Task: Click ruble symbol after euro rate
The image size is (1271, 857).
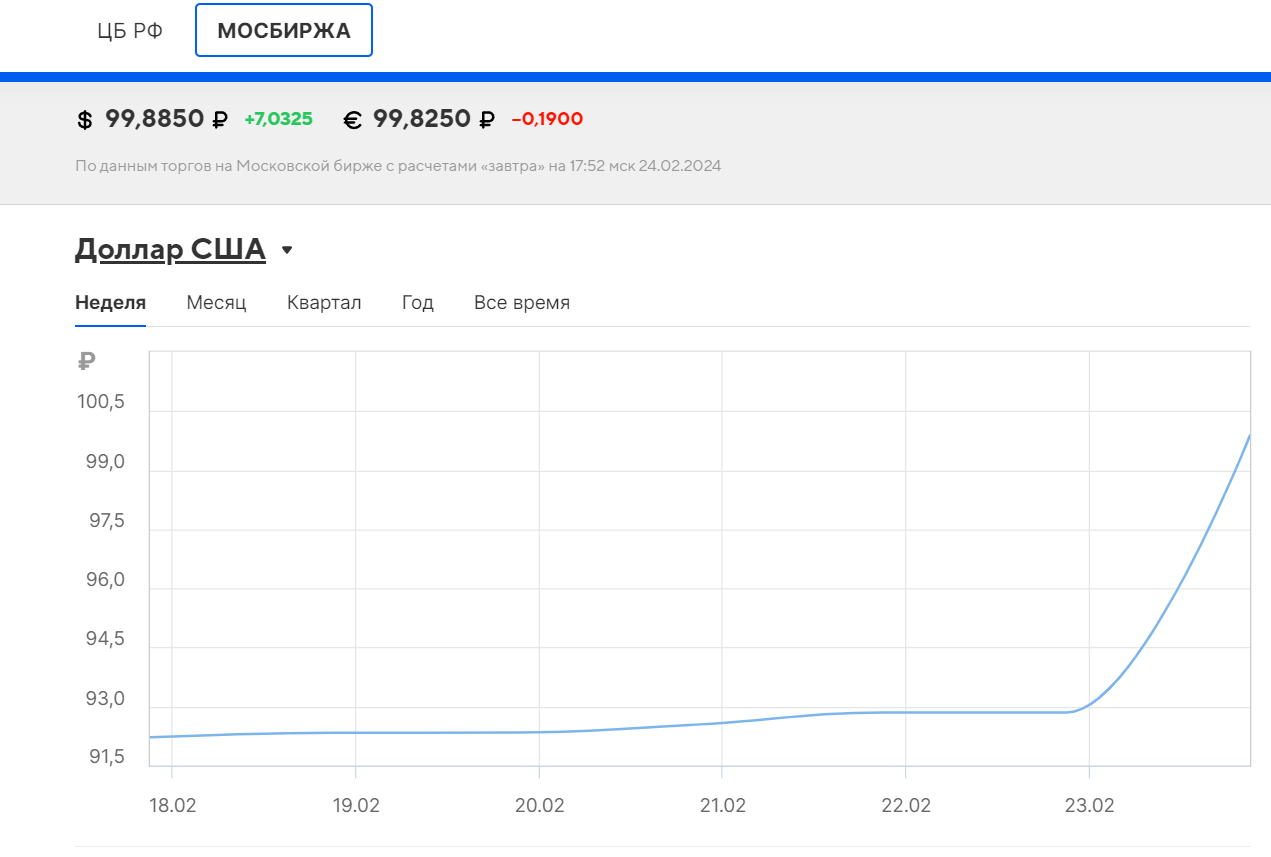Action: [487, 120]
